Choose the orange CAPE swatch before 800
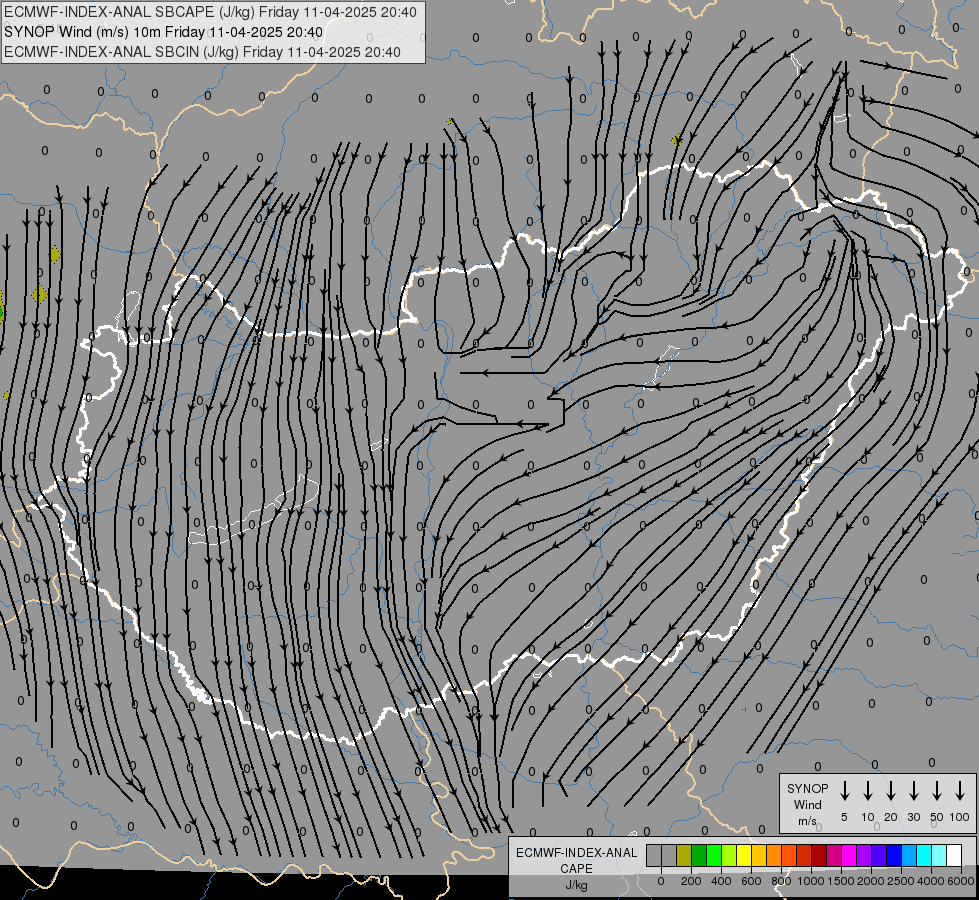This screenshot has width=979, height=900. [x=774, y=855]
